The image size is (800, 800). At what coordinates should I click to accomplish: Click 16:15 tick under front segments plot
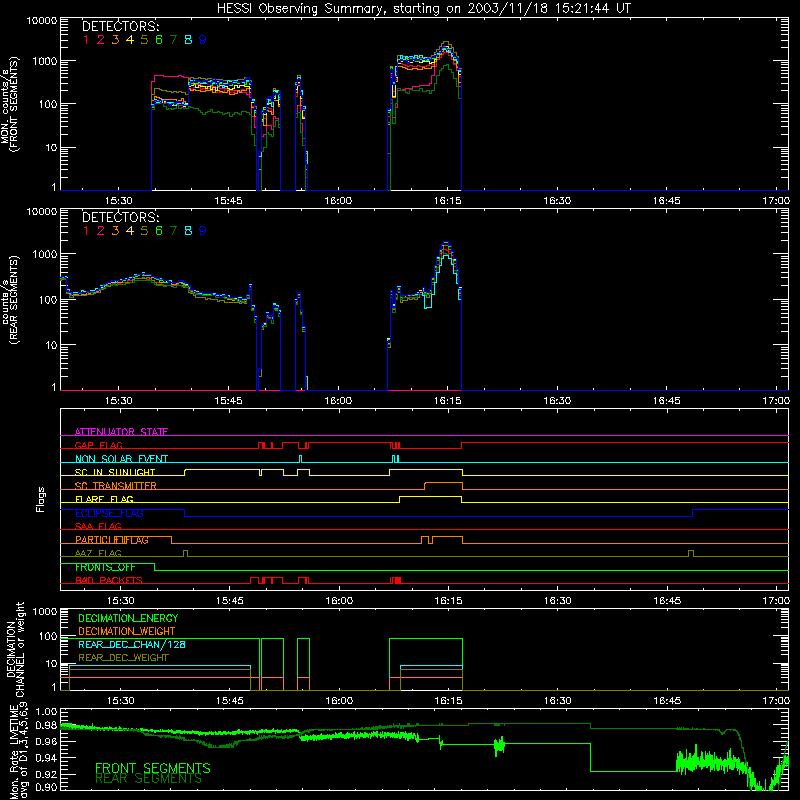[447, 201]
